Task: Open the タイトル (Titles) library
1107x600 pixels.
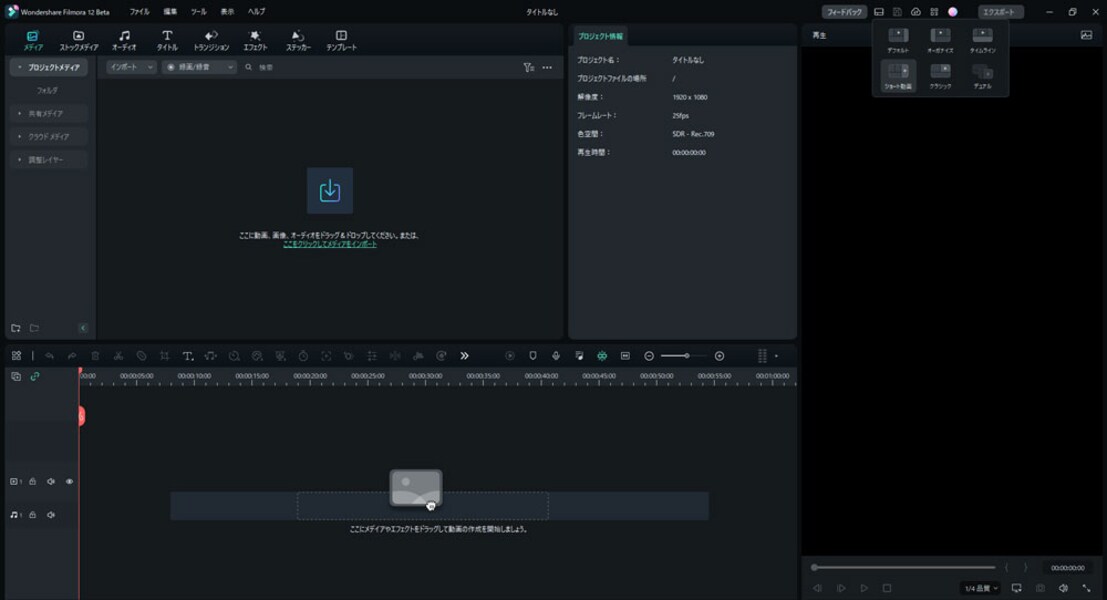Action: tap(167, 40)
